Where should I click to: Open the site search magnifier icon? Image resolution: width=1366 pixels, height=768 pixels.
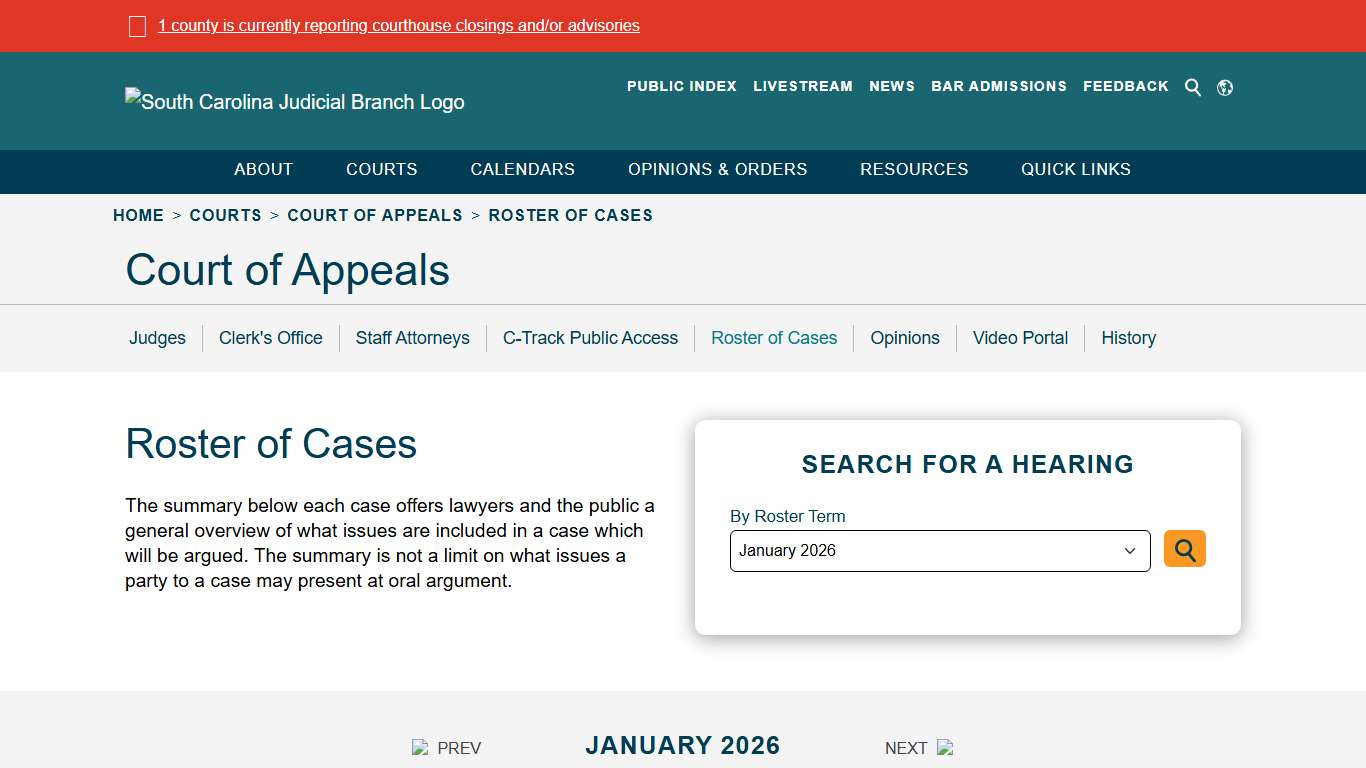pyautogui.click(x=1192, y=87)
